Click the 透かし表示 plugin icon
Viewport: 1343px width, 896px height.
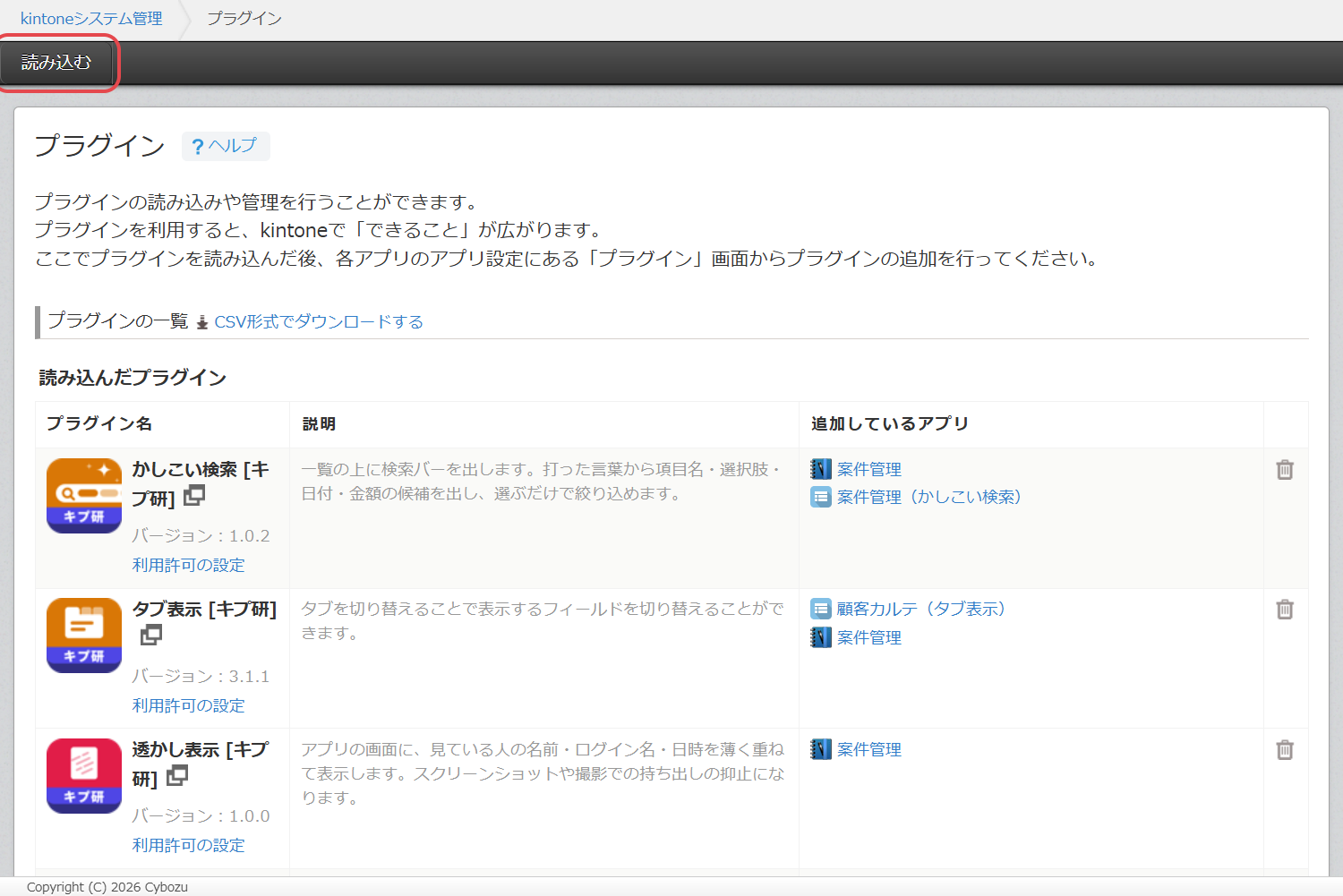tap(84, 776)
